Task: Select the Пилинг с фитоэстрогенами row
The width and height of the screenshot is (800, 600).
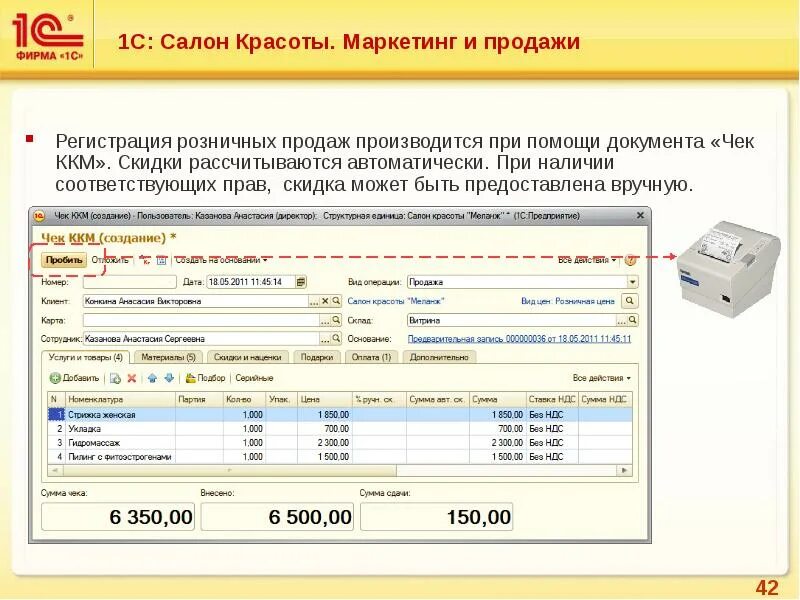Action: click(x=340, y=457)
